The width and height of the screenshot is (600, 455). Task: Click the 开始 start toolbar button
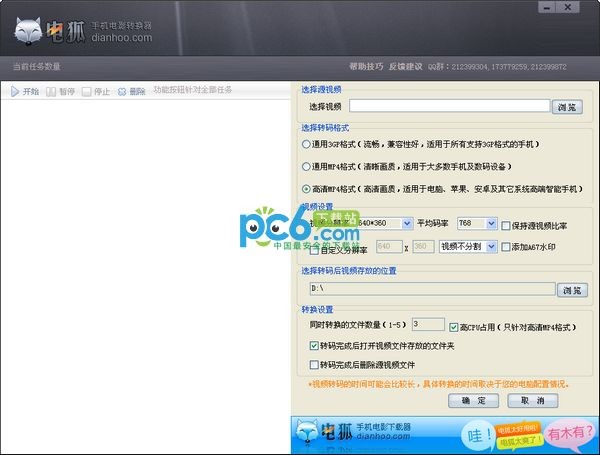(25, 91)
